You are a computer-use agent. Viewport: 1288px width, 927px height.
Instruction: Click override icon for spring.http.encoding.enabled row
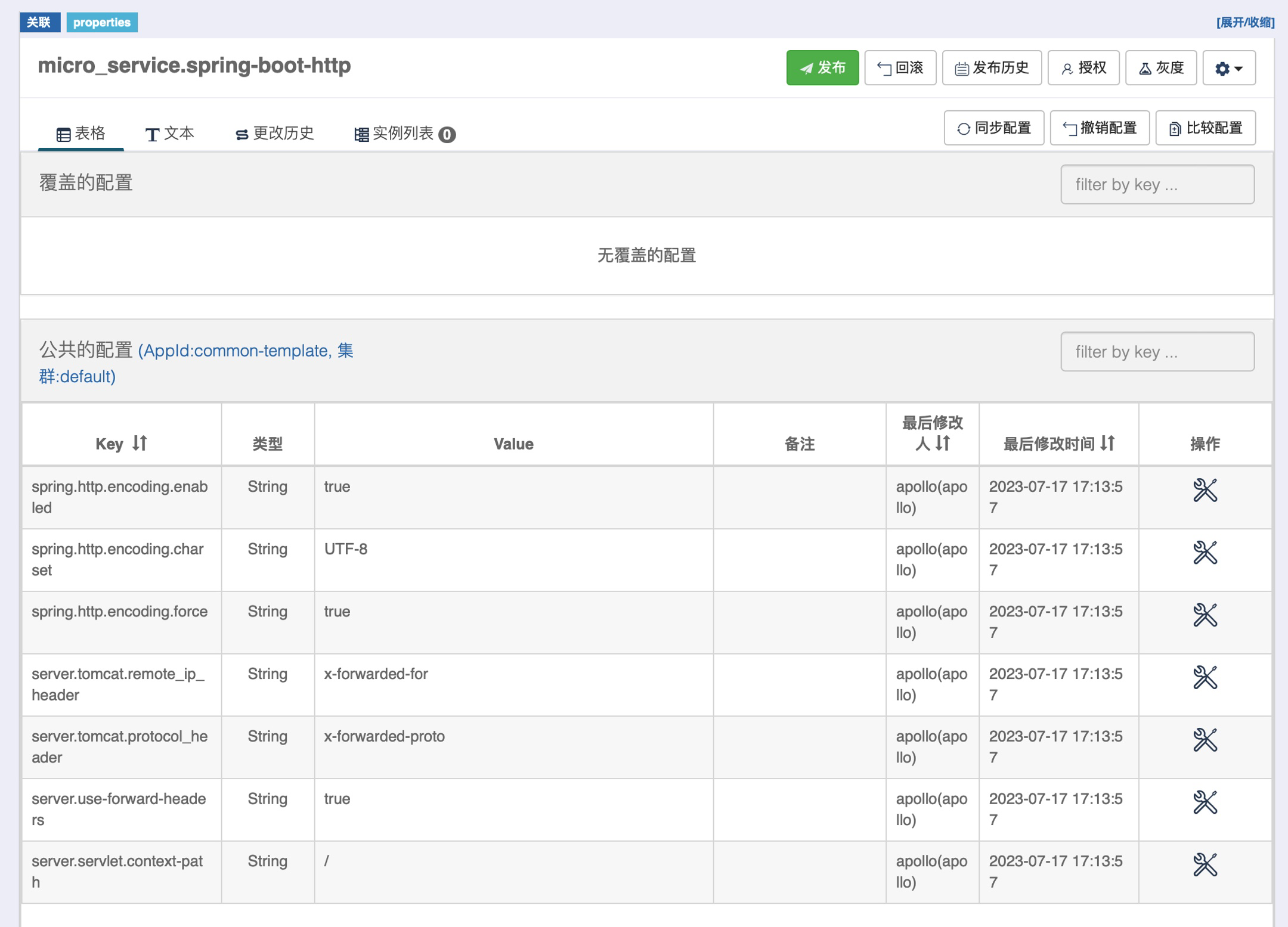pos(1205,490)
